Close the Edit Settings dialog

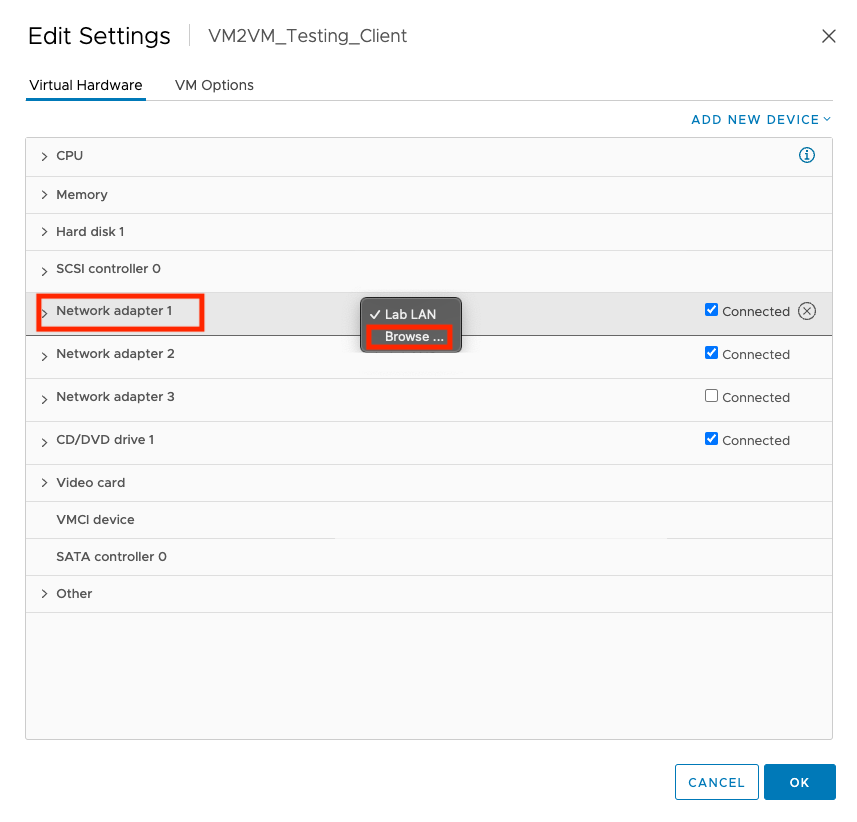click(829, 36)
